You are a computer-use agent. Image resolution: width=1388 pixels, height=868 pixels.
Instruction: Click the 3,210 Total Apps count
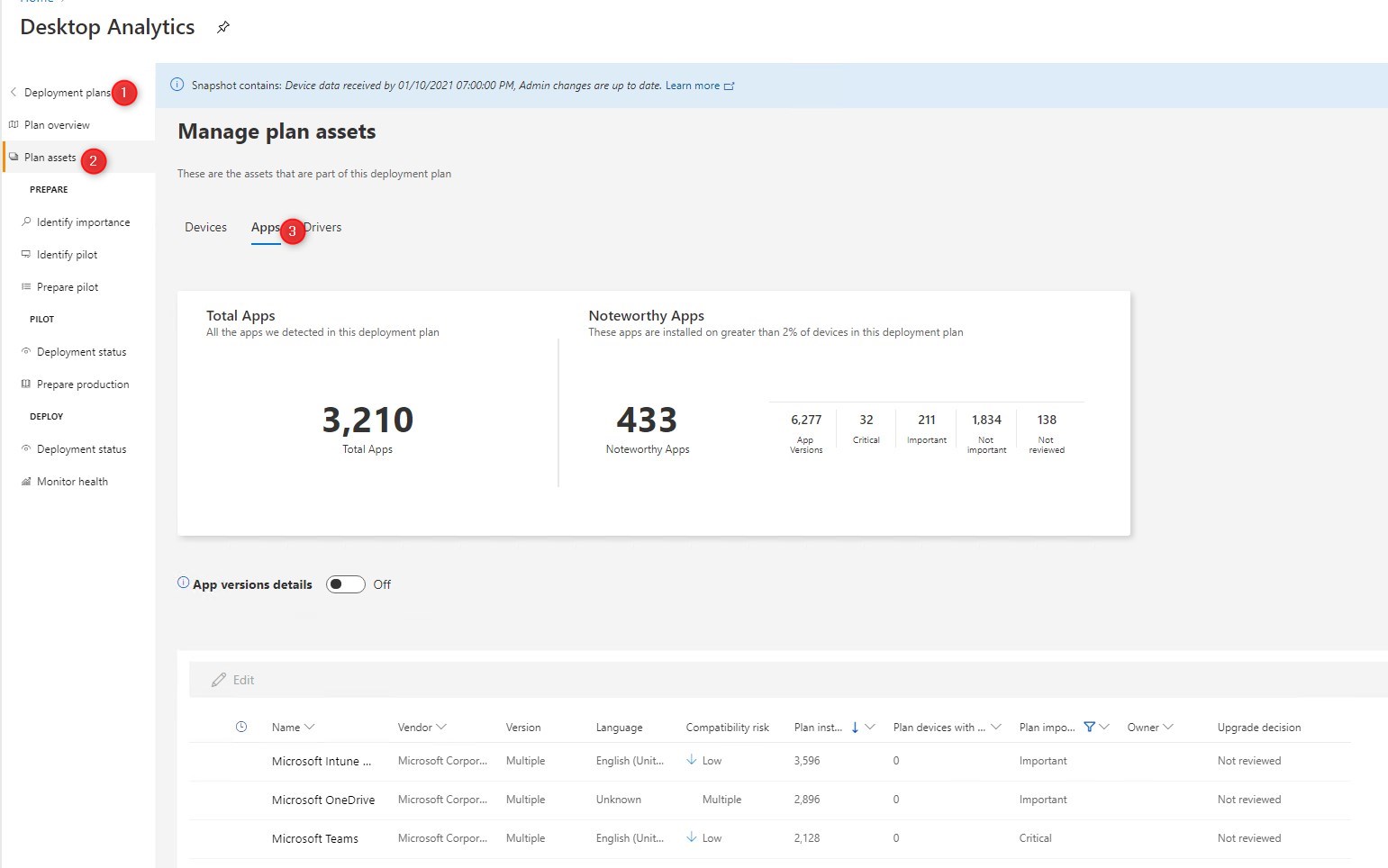367,420
